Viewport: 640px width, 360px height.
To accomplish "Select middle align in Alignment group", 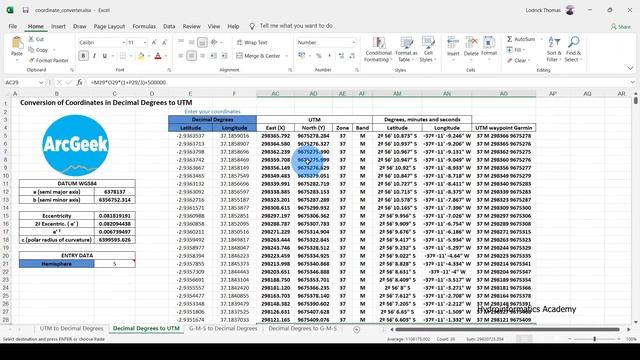I will tap(191, 42).
